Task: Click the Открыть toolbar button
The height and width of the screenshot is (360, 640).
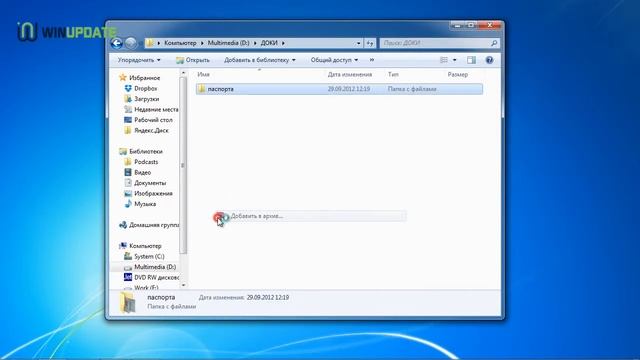Action: coord(193,60)
